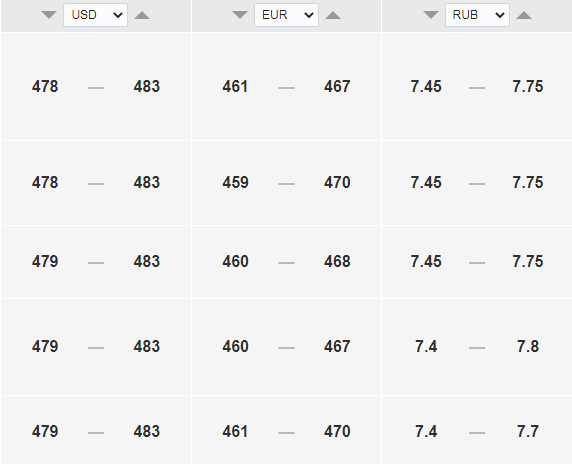Open the EUR currency dropdown

(x=286, y=15)
